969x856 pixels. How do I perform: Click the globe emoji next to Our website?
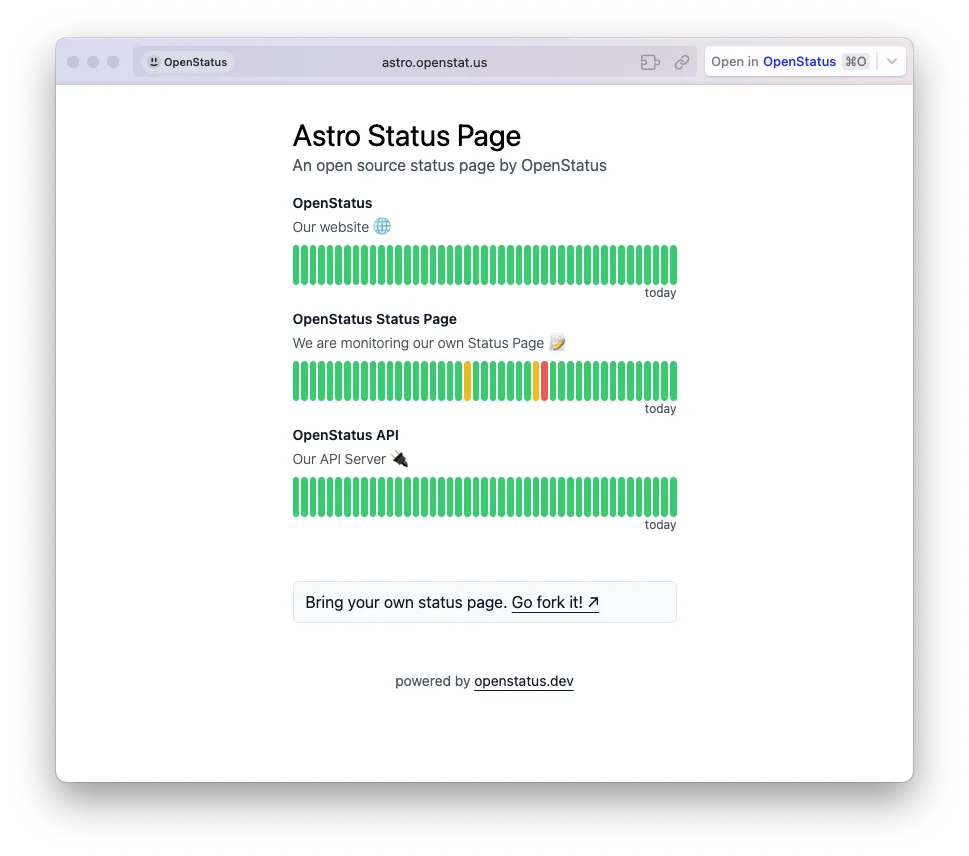pos(382,226)
